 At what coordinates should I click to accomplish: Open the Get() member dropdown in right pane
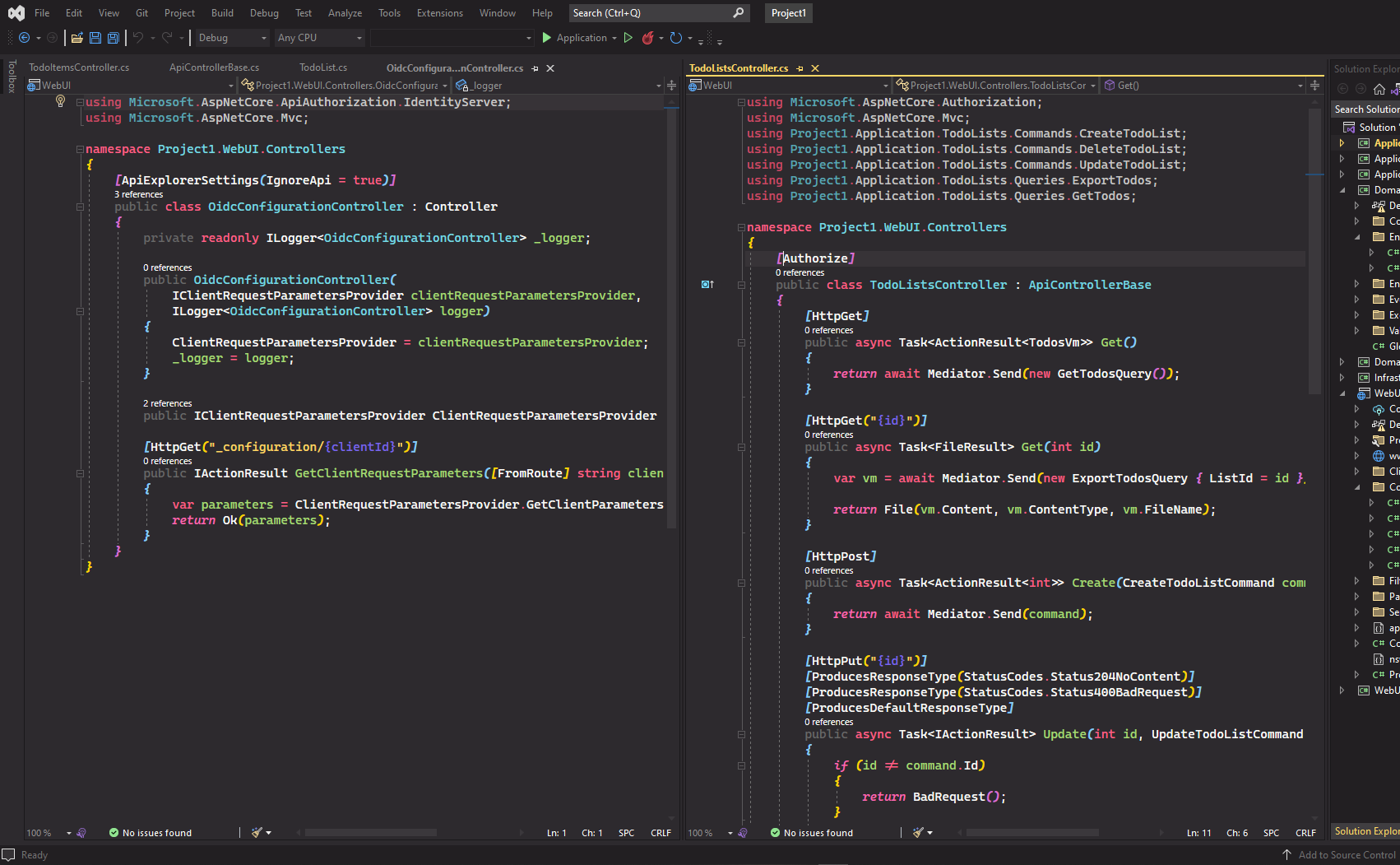(x=1204, y=86)
